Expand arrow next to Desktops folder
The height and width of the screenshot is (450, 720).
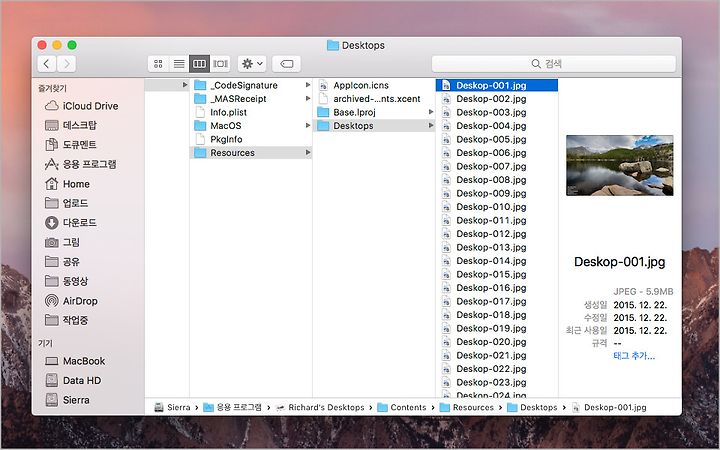coord(431,125)
